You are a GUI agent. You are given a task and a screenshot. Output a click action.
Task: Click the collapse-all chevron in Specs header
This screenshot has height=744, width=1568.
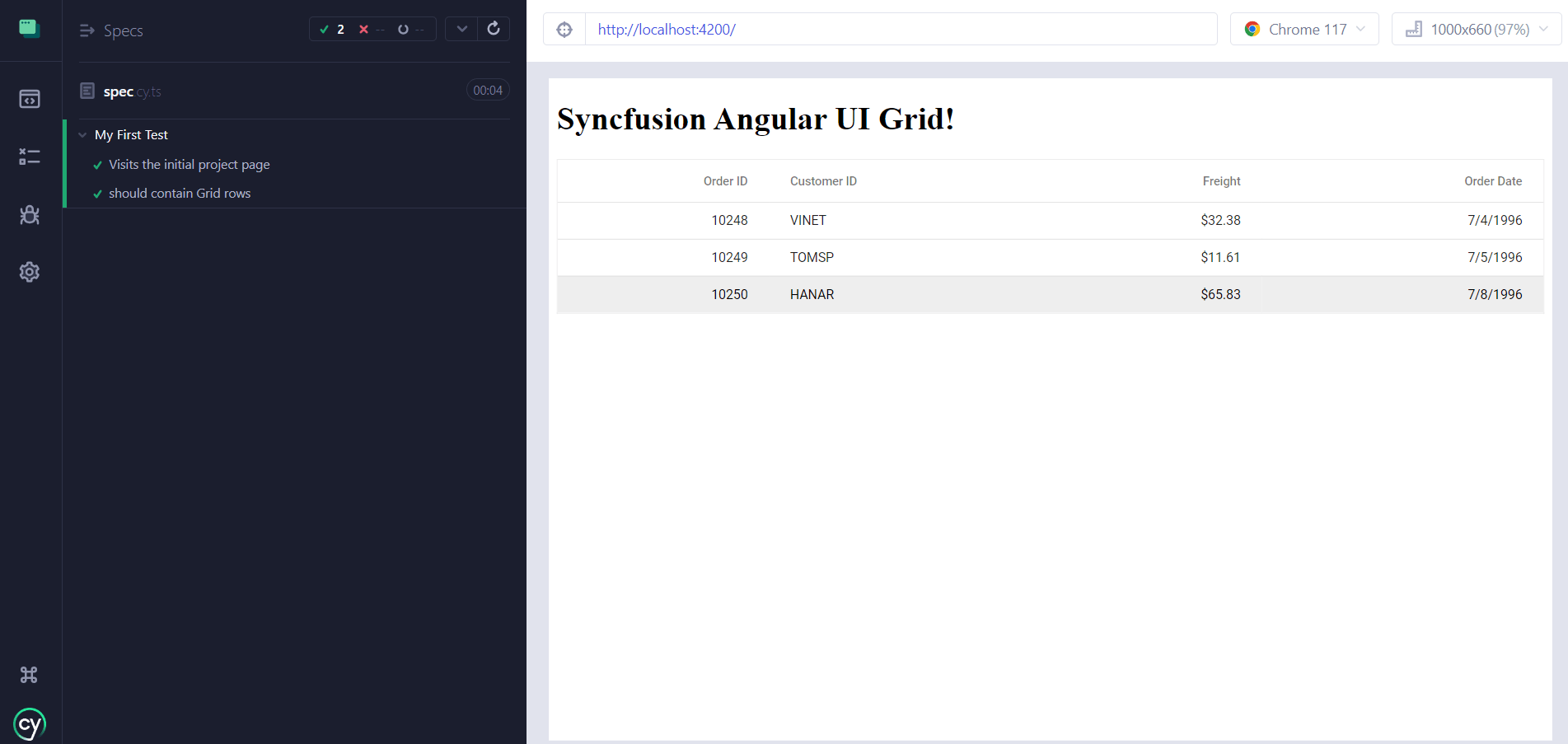tap(461, 28)
